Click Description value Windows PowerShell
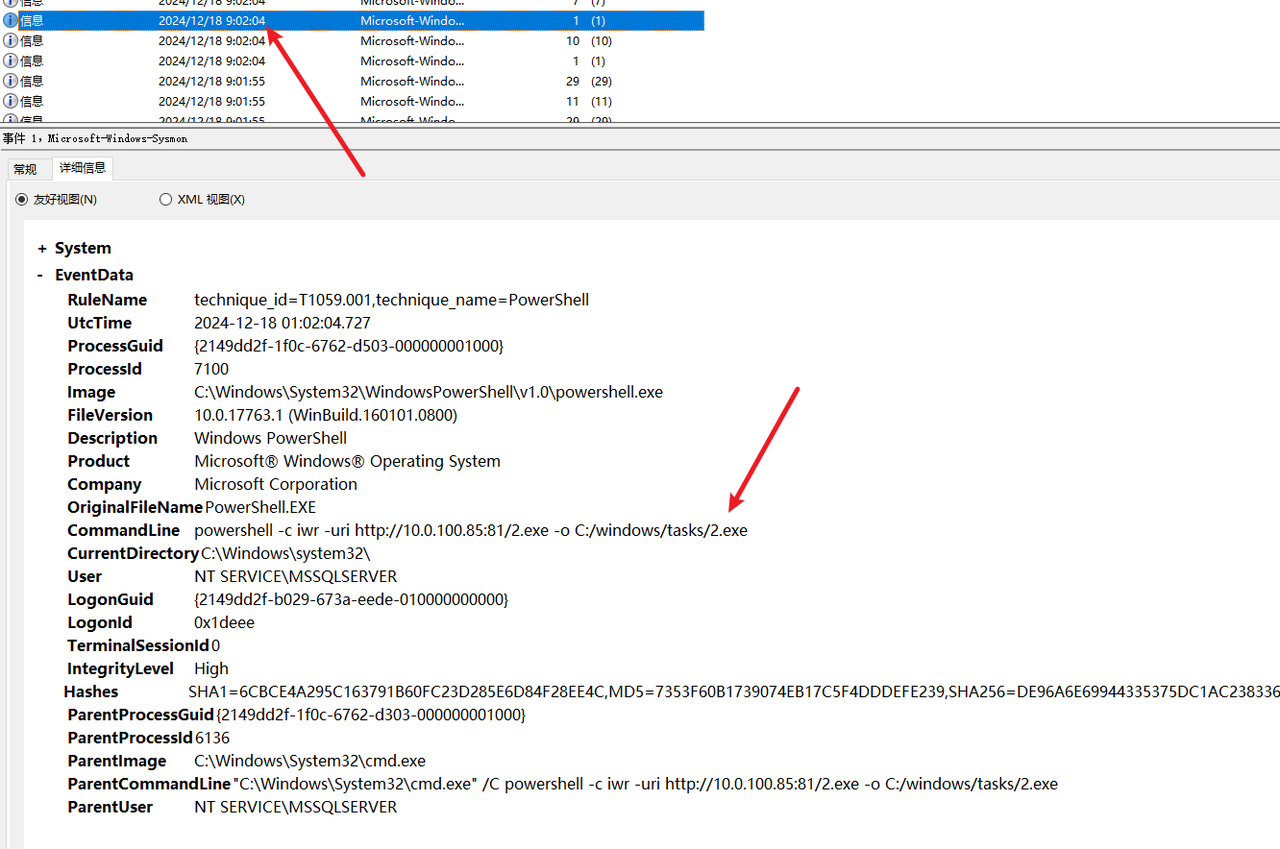This screenshot has width=1280, height=849. pos(270,438)
